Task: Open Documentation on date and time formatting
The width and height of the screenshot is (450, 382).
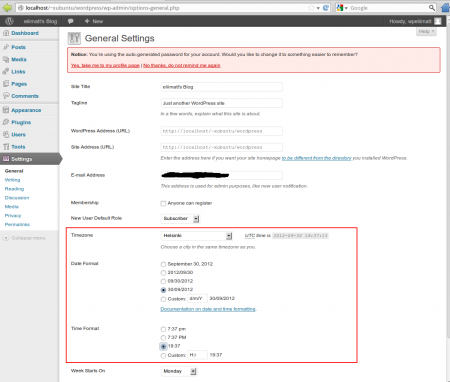Action: [208, 309]
